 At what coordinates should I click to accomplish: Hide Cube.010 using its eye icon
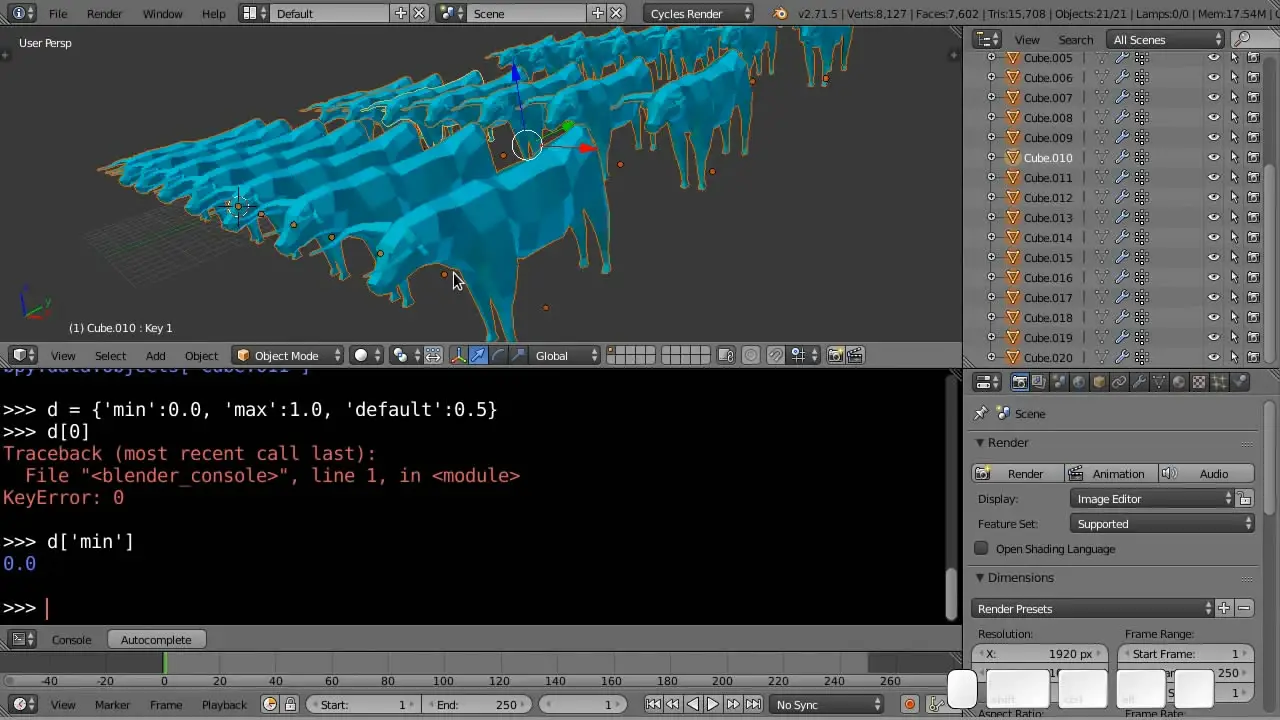click(1213, 158)
